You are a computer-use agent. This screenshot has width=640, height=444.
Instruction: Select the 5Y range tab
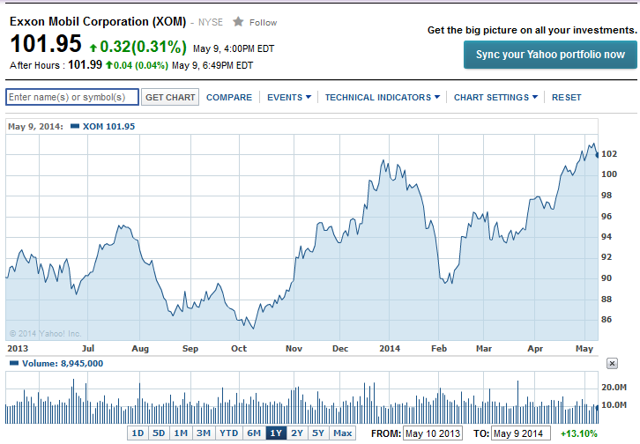pyautogui.click(x=318, y=433)
